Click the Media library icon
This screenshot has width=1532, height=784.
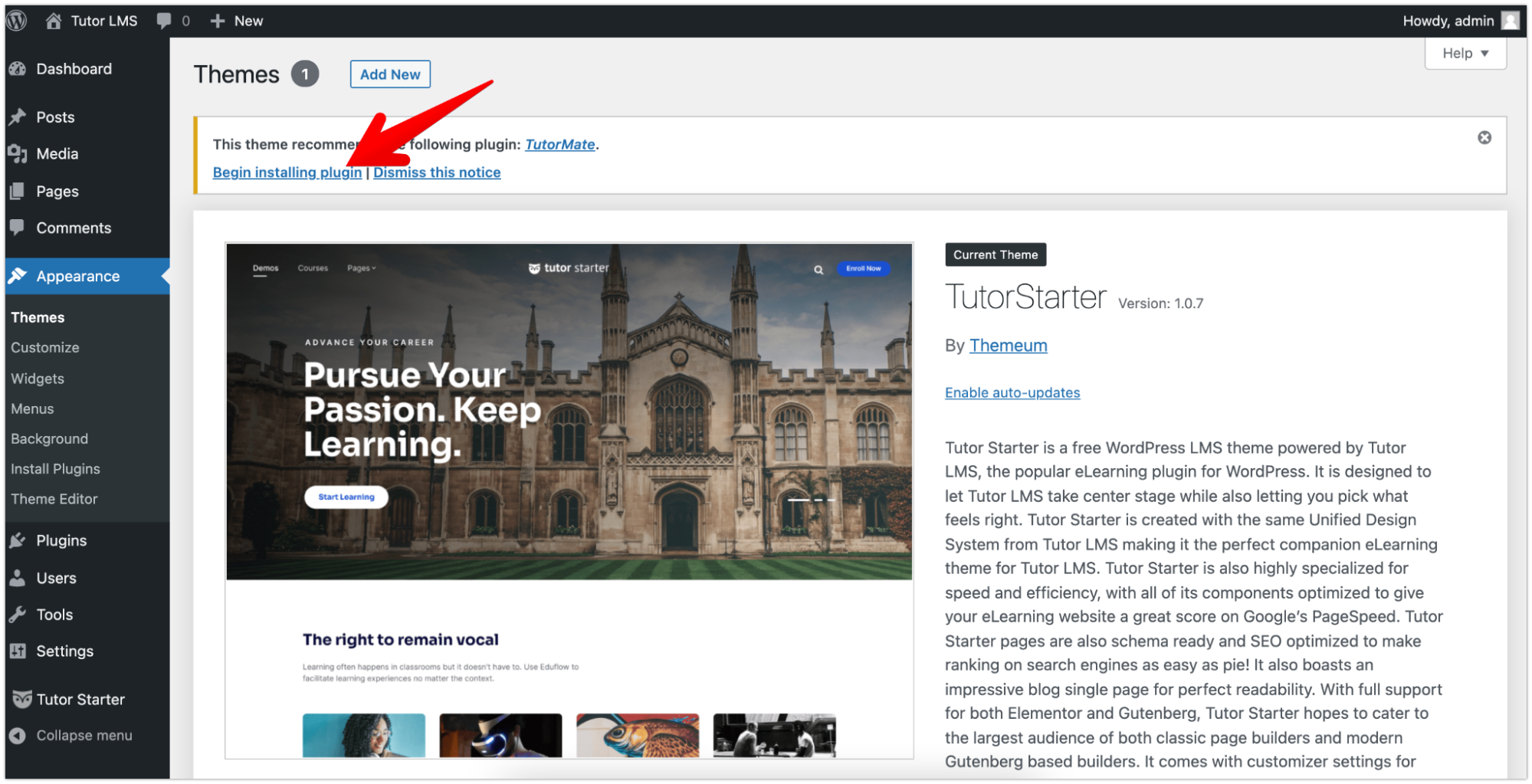18,154
